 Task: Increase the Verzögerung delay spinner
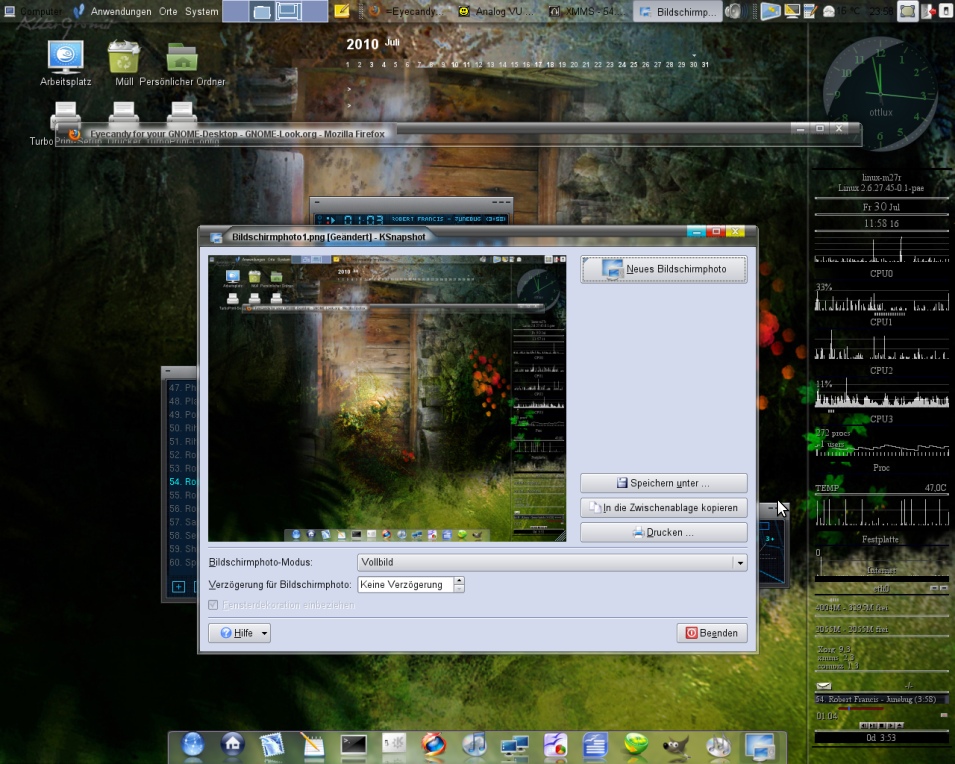459,581
